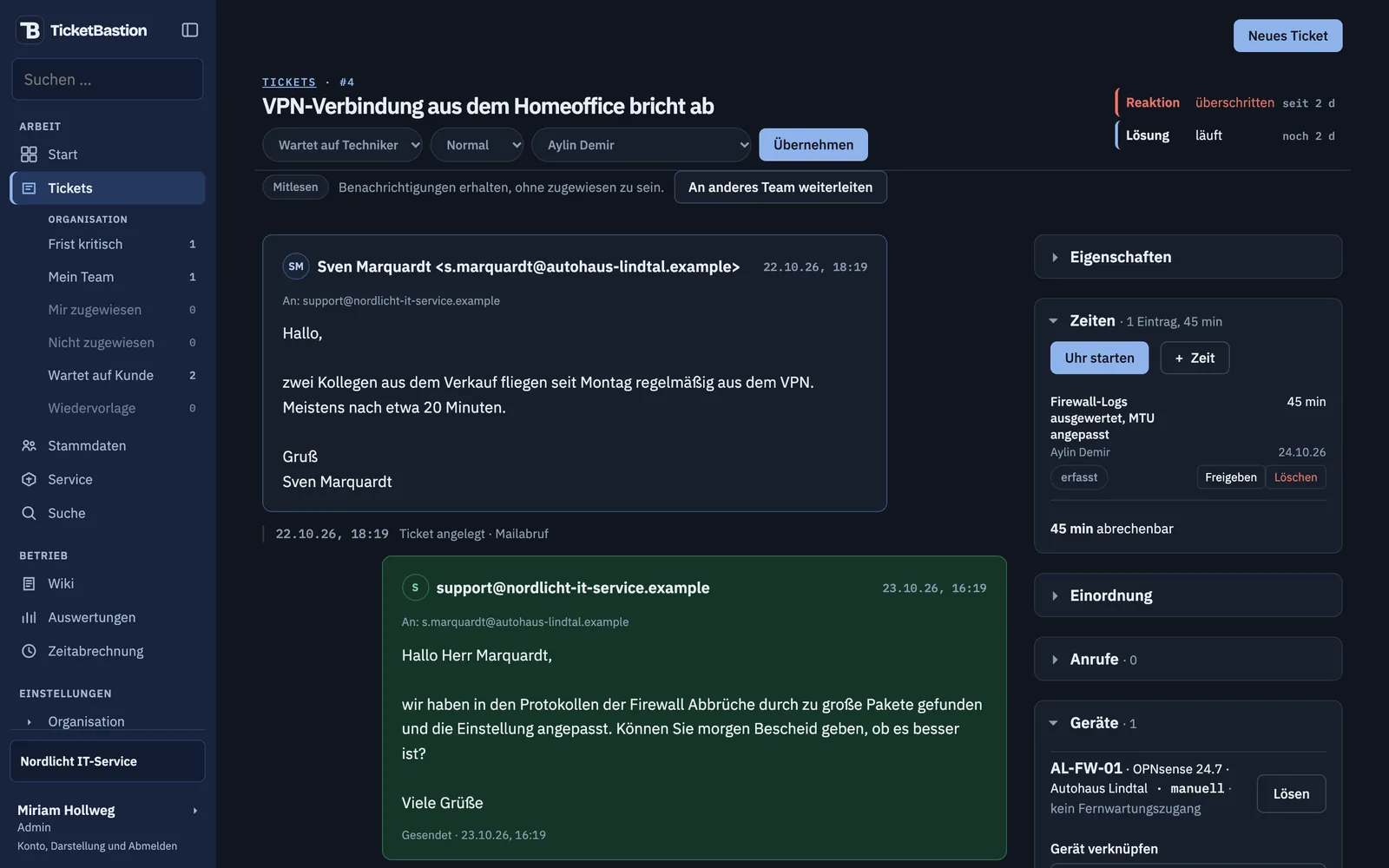Click the 'Neues Ticket' button
The height and width of the screenshot is (868, 1389).
[1287, 36]
